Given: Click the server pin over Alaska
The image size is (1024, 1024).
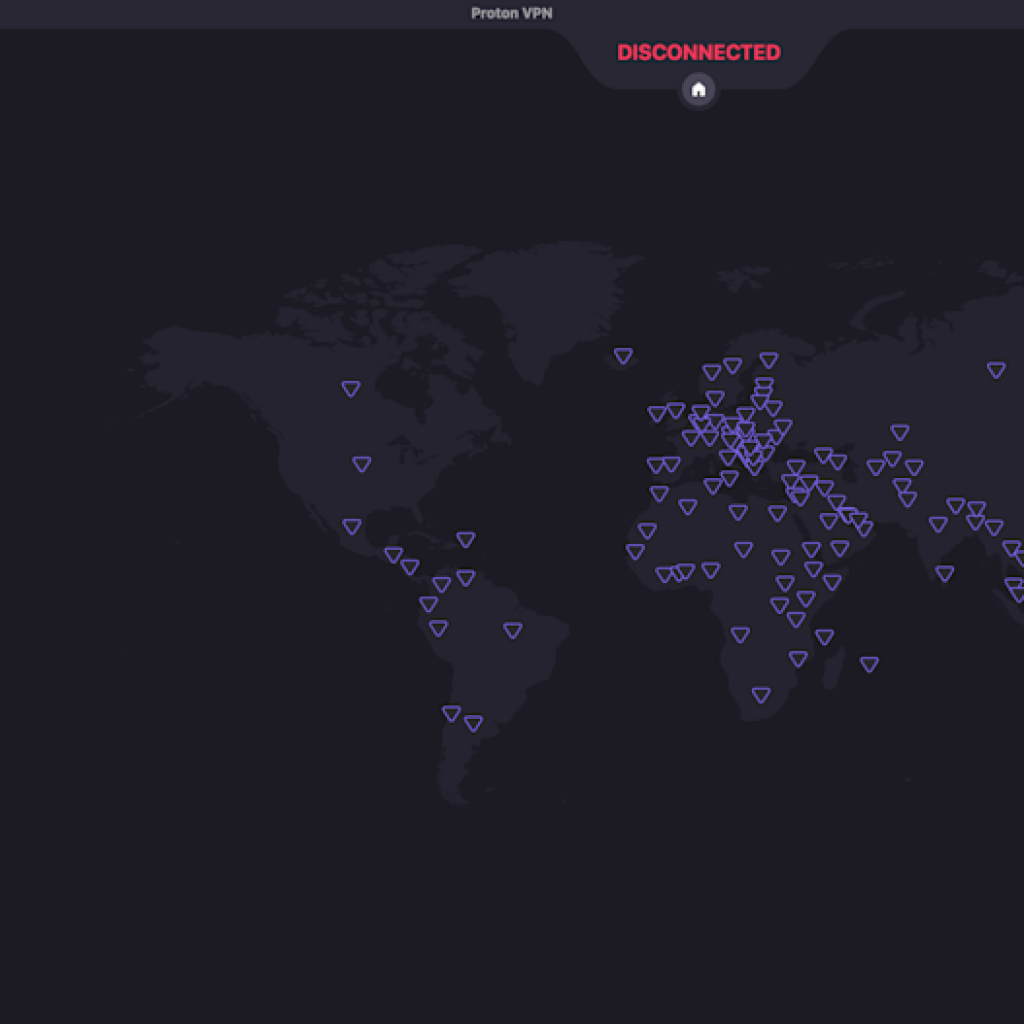Looking at the screenshot, I should click(350, 388).
